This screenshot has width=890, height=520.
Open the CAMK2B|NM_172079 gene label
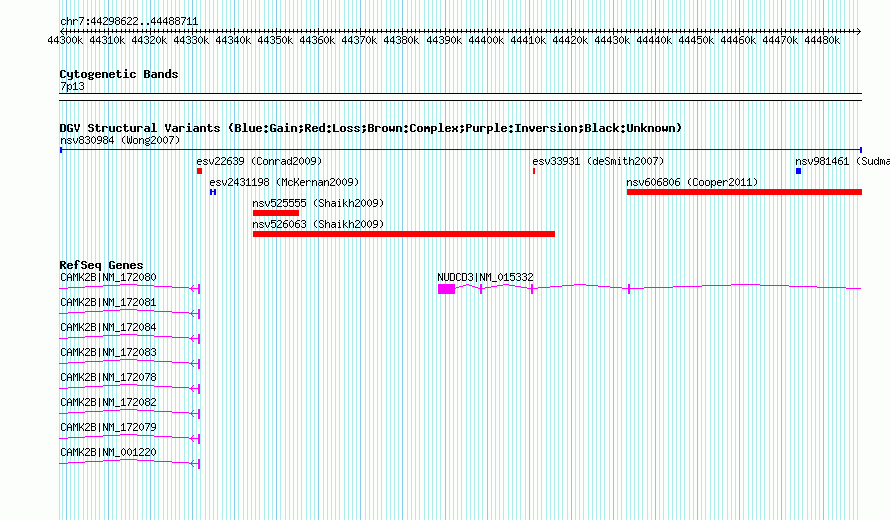(108, 427)
